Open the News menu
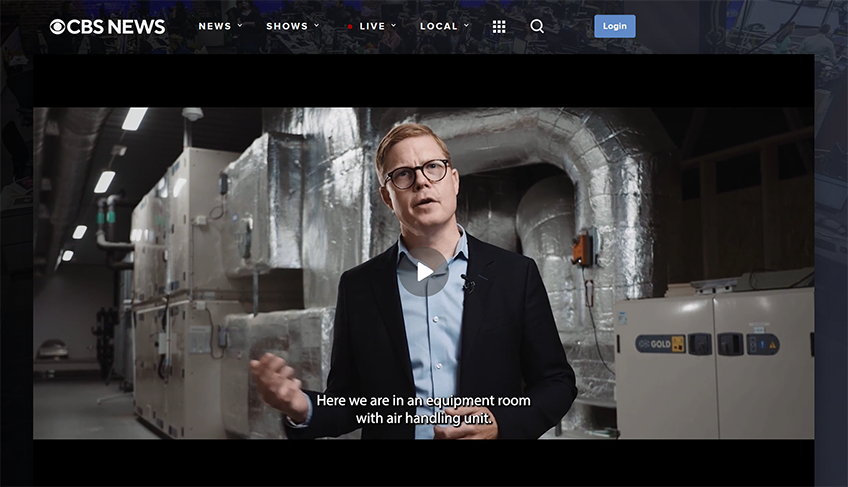The height and width of the screenshot is (487, 848). pyautogui.click(x=215, y=26)
